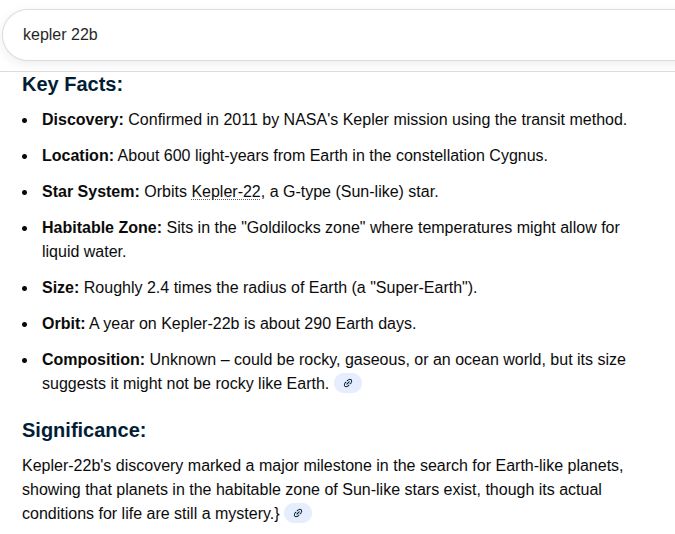Open the dotted-underlined Kepler-22 star link
This screenshot has height=534, width=675.
coord(226,191)
